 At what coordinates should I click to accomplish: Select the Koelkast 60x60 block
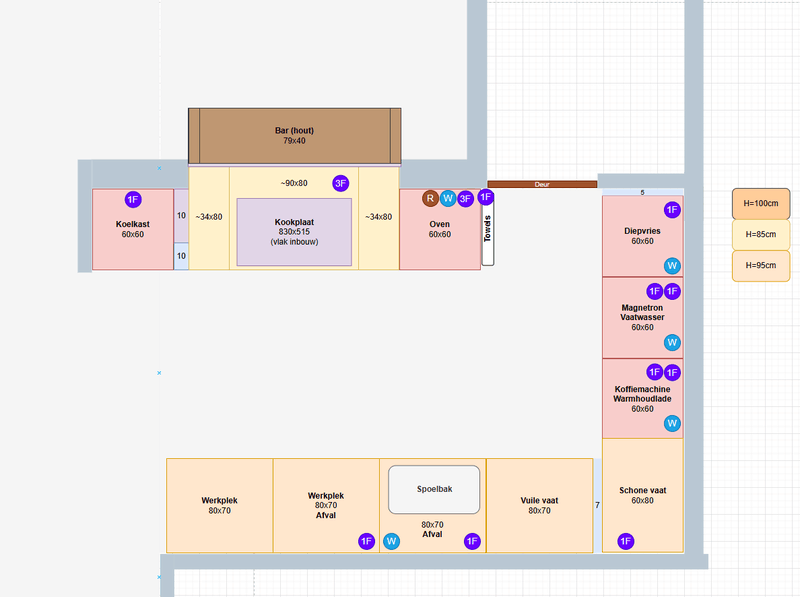tap(133, 229)
